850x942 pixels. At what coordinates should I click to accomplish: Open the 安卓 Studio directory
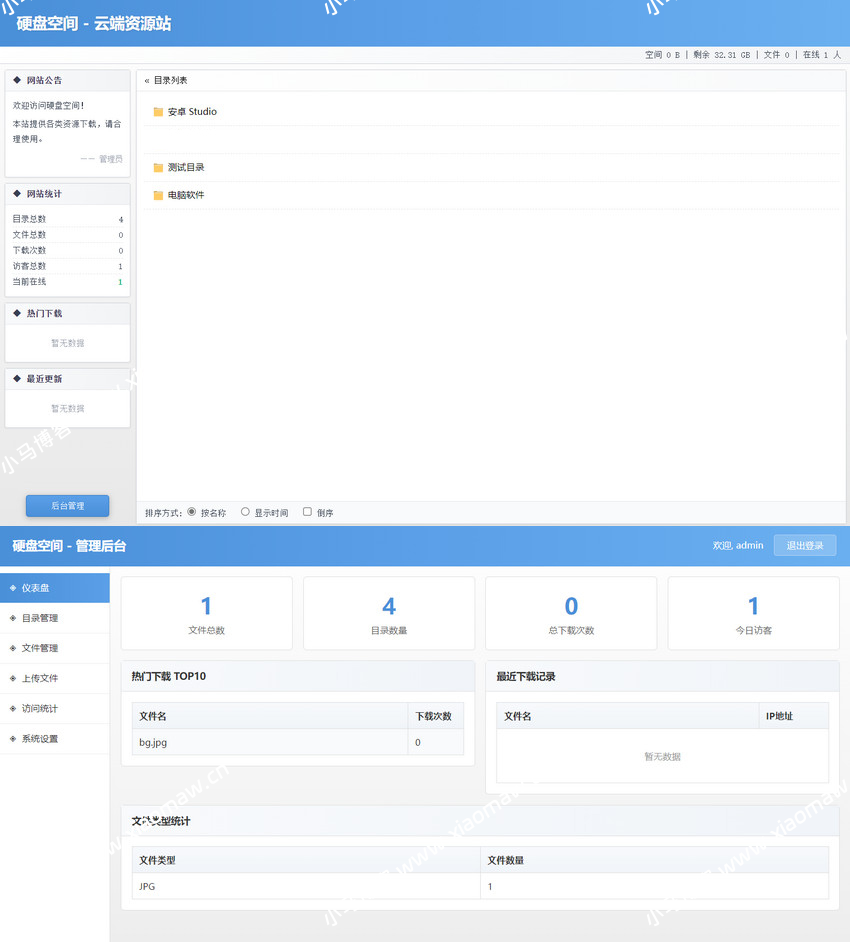coord(192,112)
